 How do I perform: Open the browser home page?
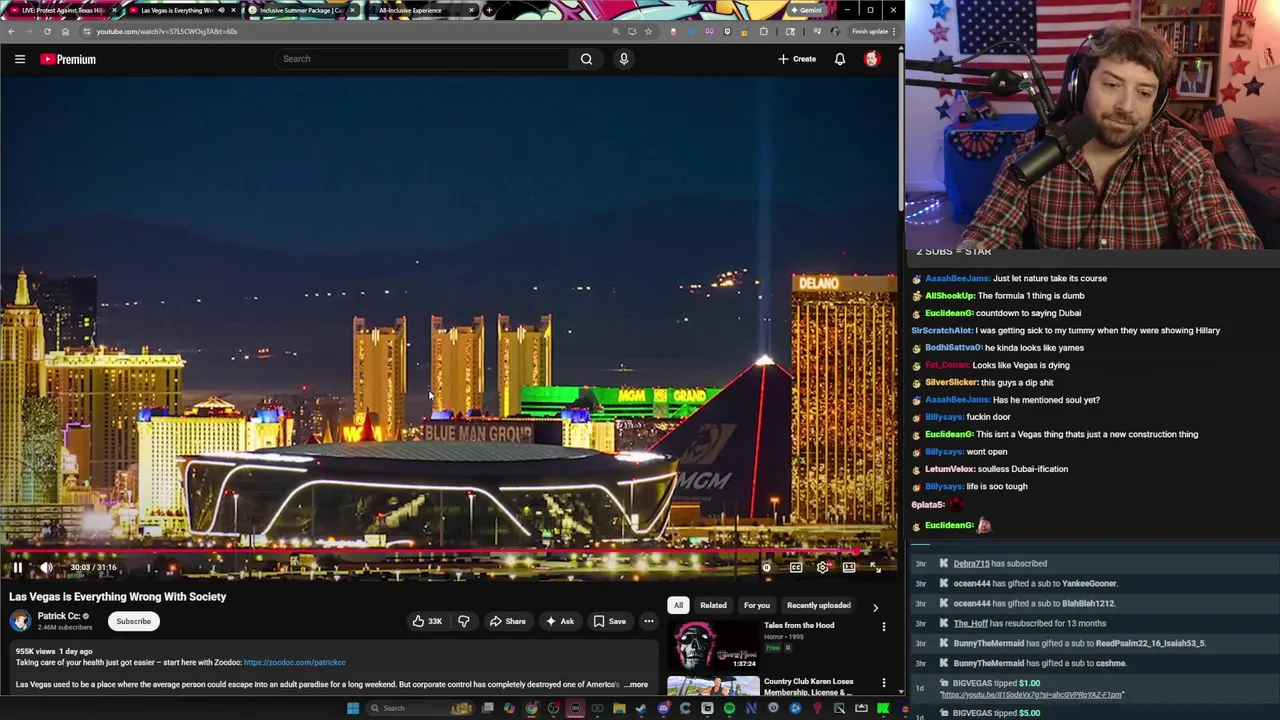(65, 31)
